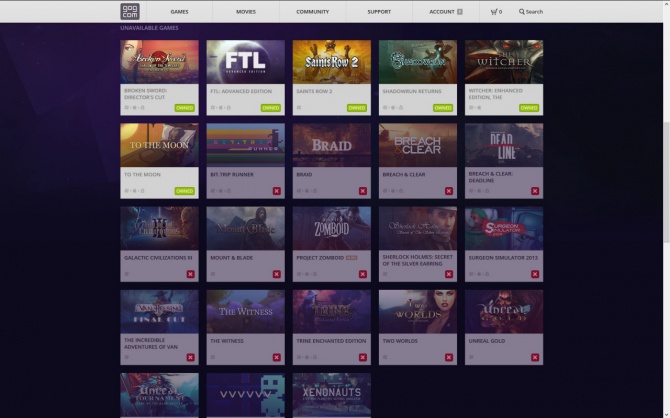The height and width of the screenshot is (418, 670).
Task: Open the Account menu
Action: coord(446,12)
